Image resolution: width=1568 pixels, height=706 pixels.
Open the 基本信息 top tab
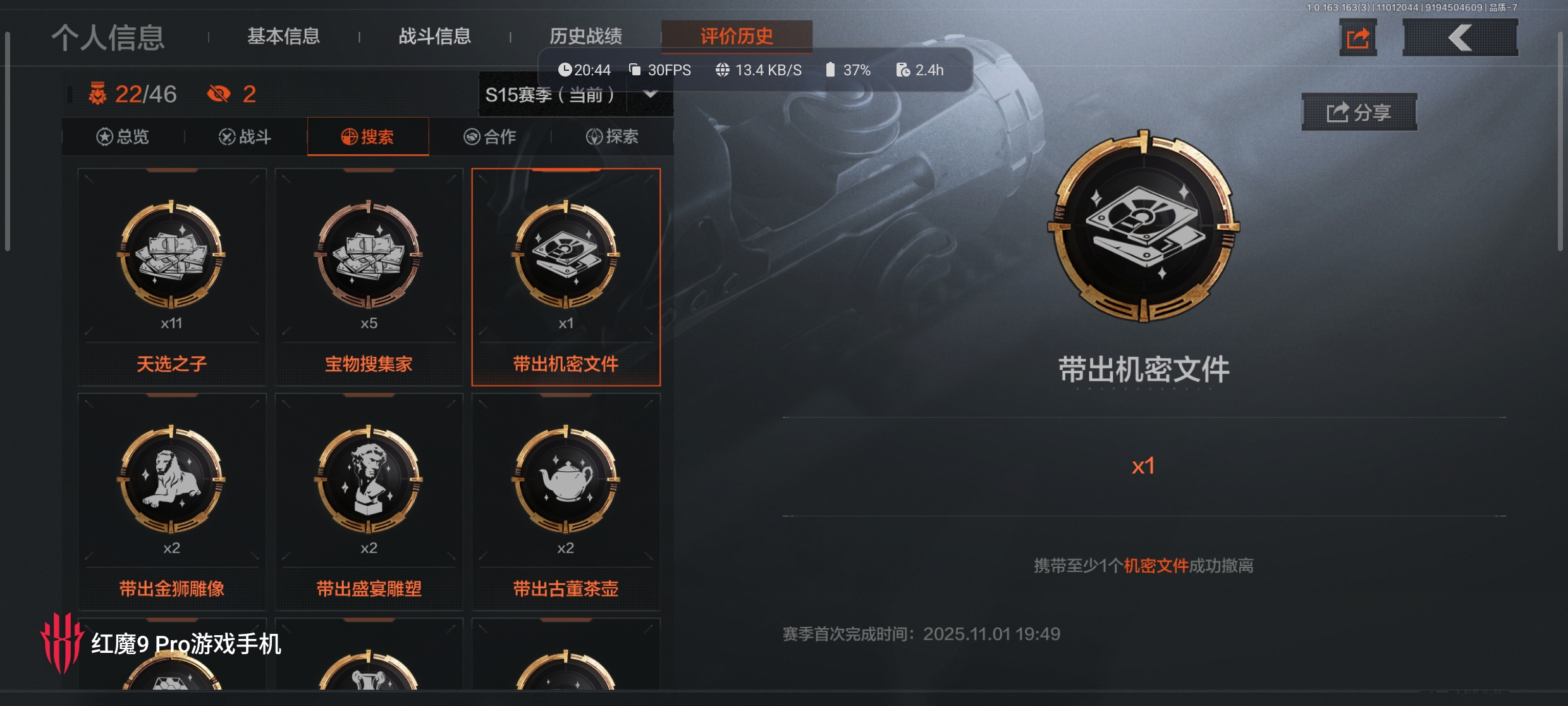283,37
